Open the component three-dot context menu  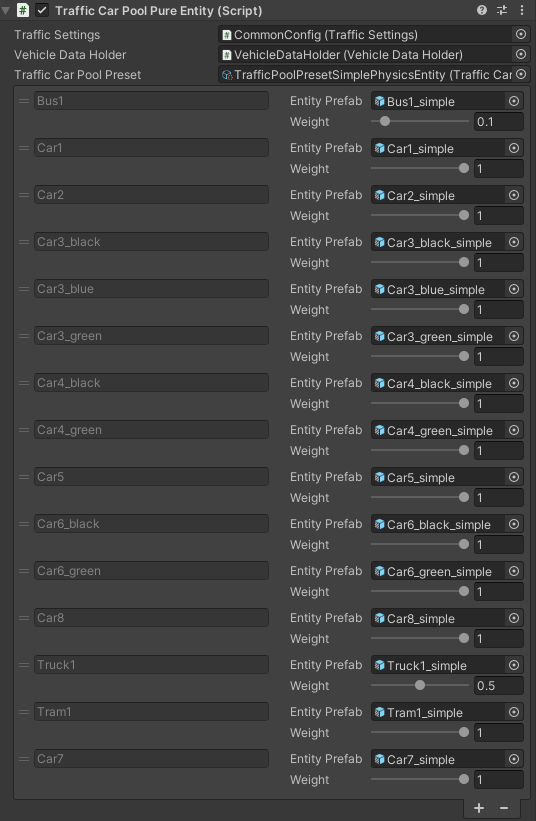tap(522, 10)
